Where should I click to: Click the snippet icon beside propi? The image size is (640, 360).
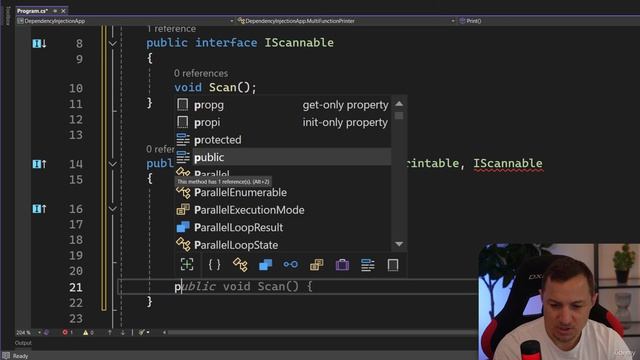[182, 122]
